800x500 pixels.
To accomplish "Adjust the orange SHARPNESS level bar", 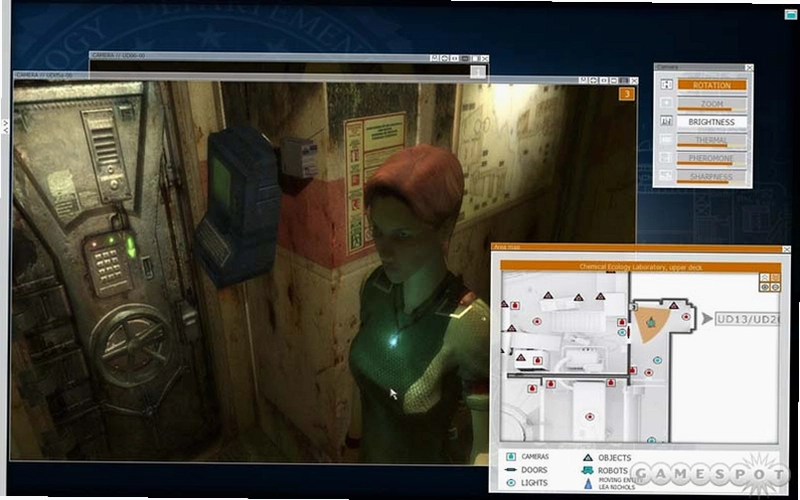I will [703, 182].
